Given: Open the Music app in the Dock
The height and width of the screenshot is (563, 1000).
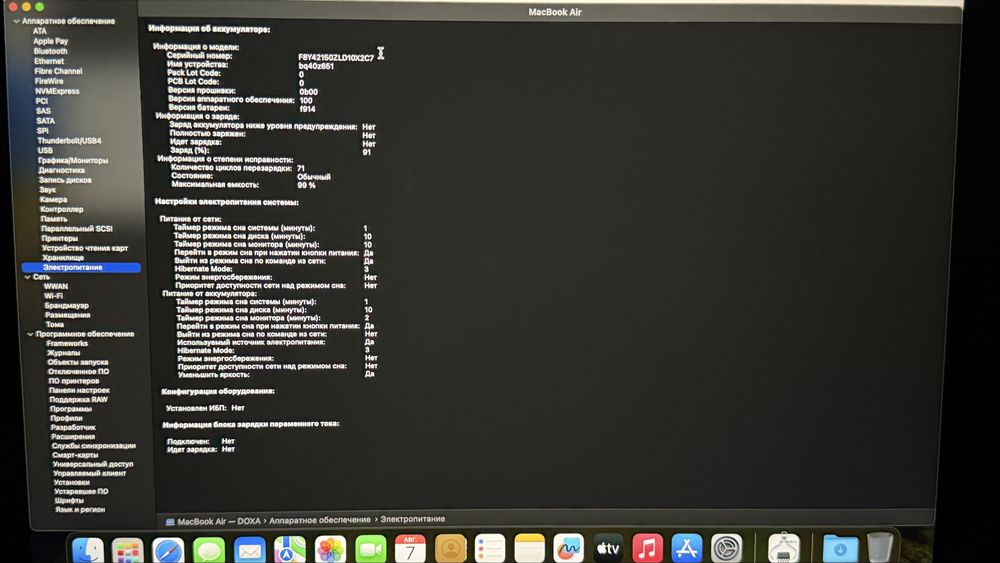Looking at the screenshot, I should pos(647,548).
